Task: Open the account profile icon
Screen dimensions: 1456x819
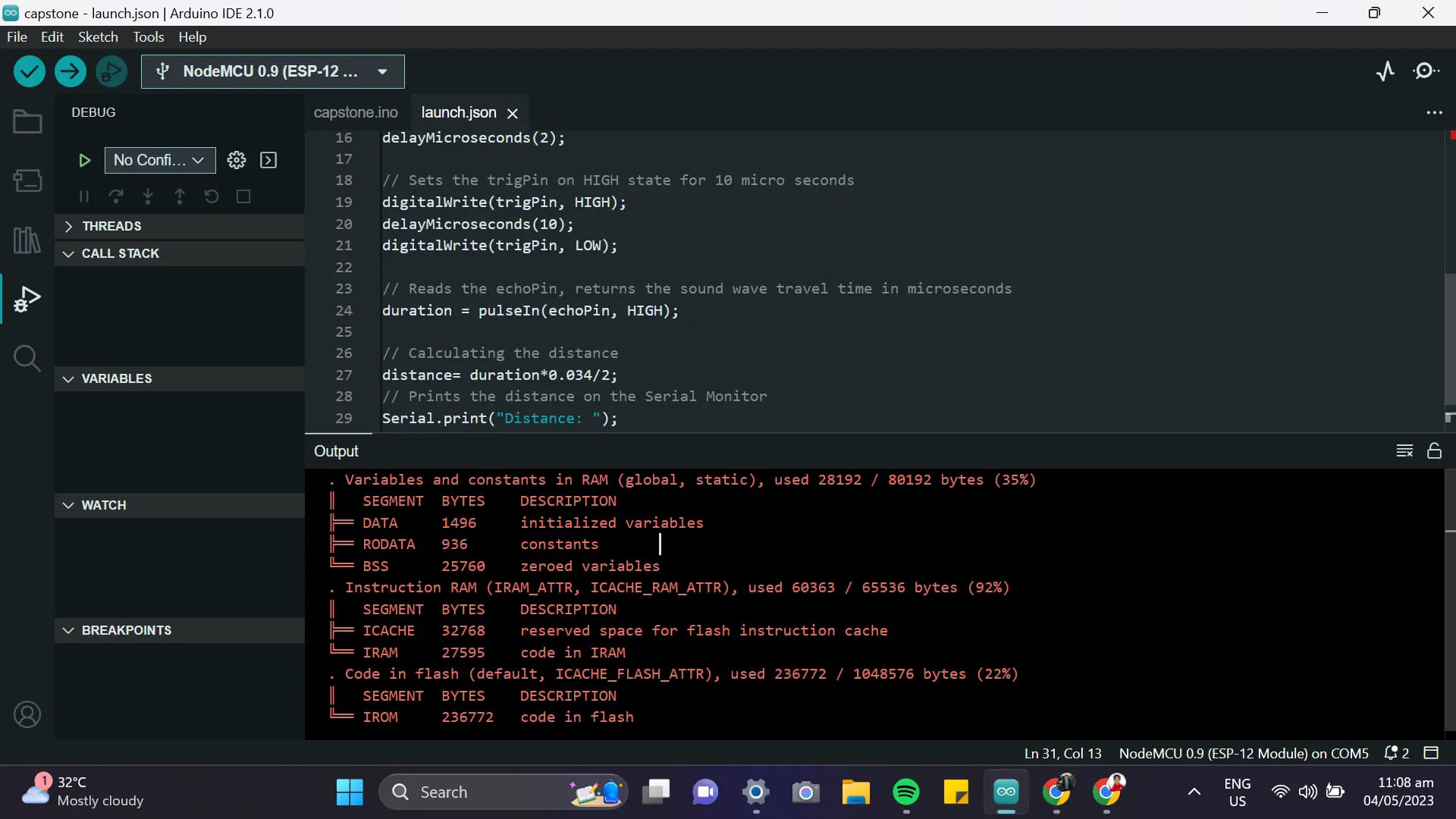Action: point(27,714)
